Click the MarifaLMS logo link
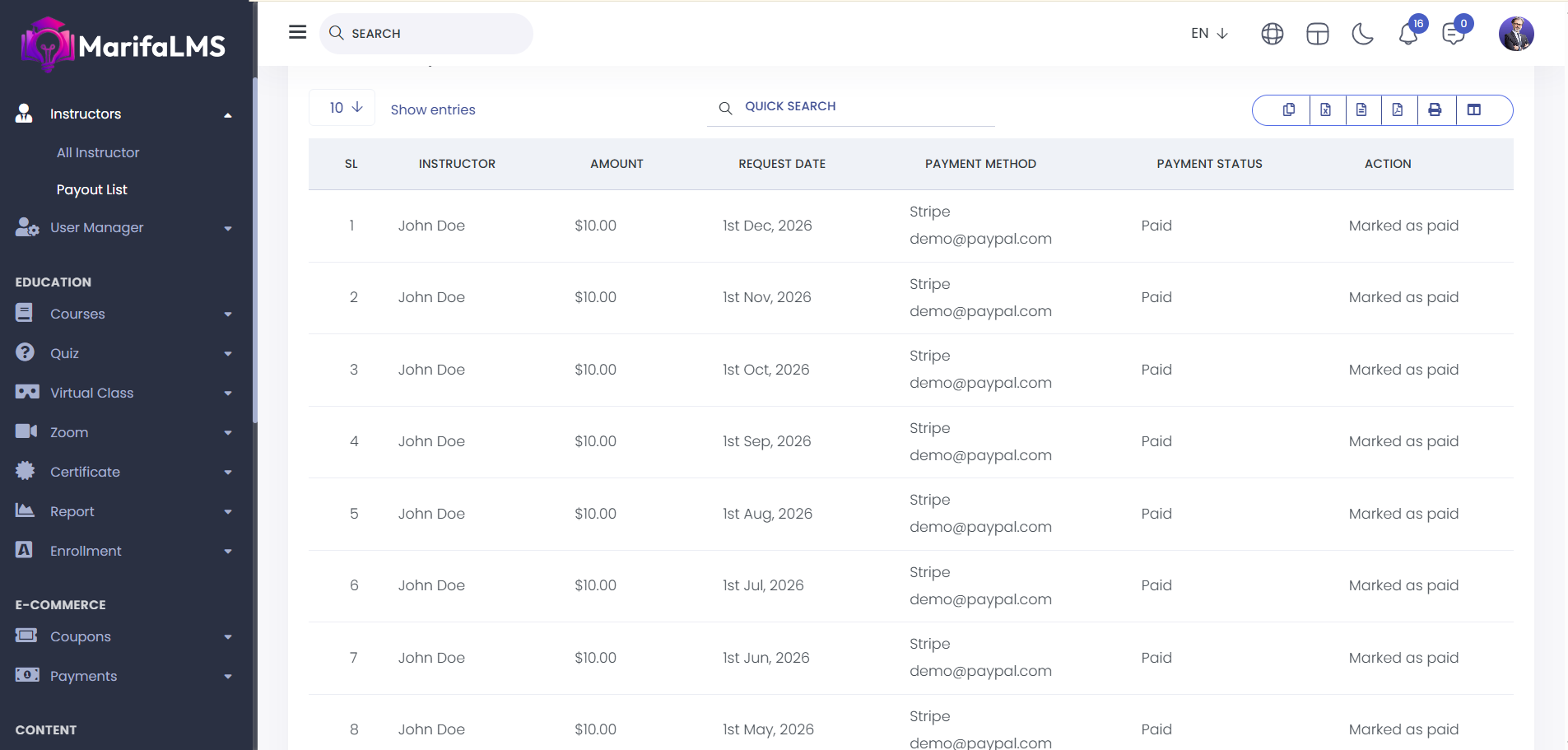 point(123,45)
